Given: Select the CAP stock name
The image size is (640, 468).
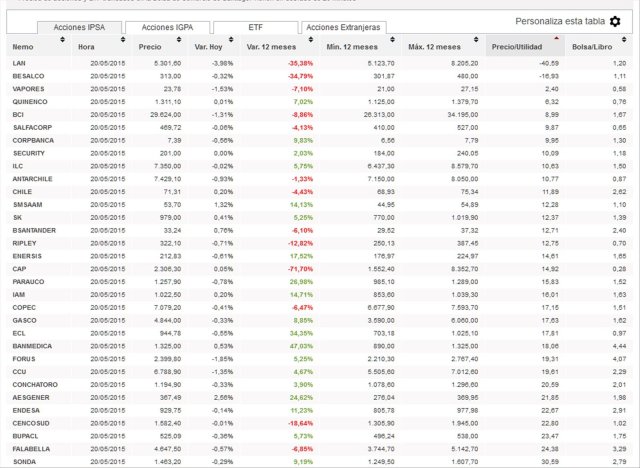Looking at the screenshot, I should tap(19, 269).
